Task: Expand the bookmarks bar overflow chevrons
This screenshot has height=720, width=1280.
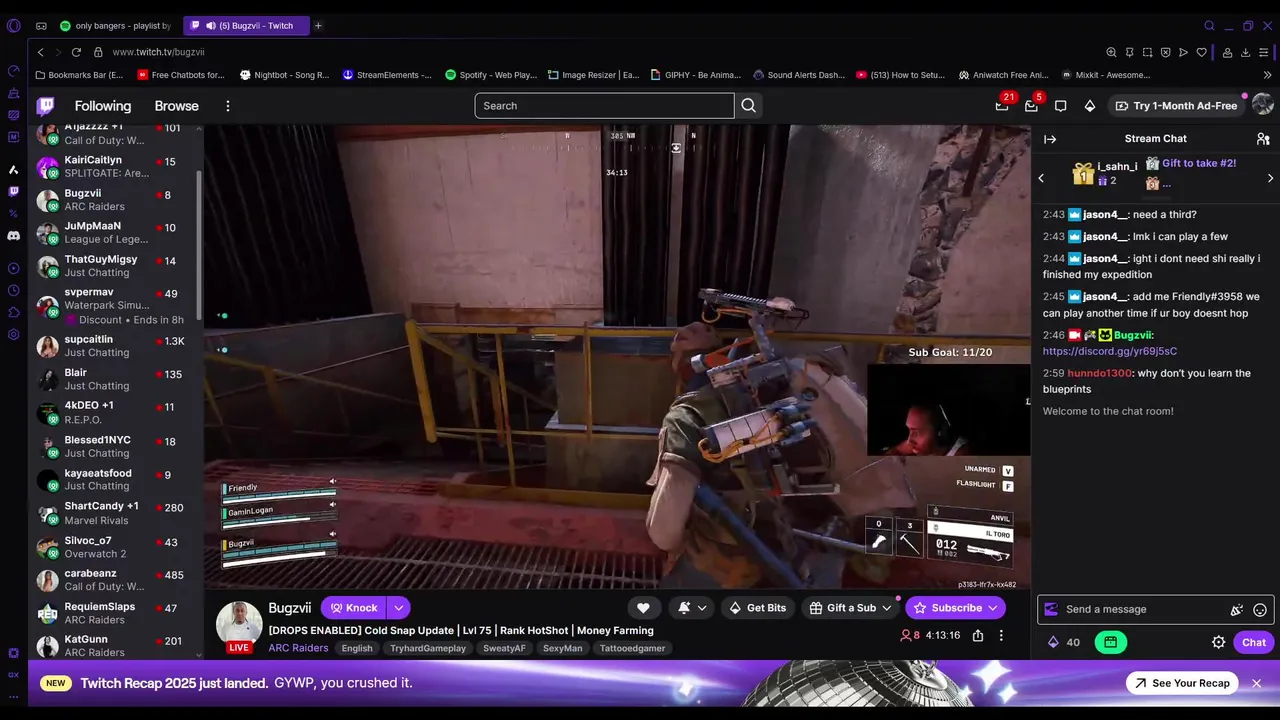Action: coord(1267,75)
